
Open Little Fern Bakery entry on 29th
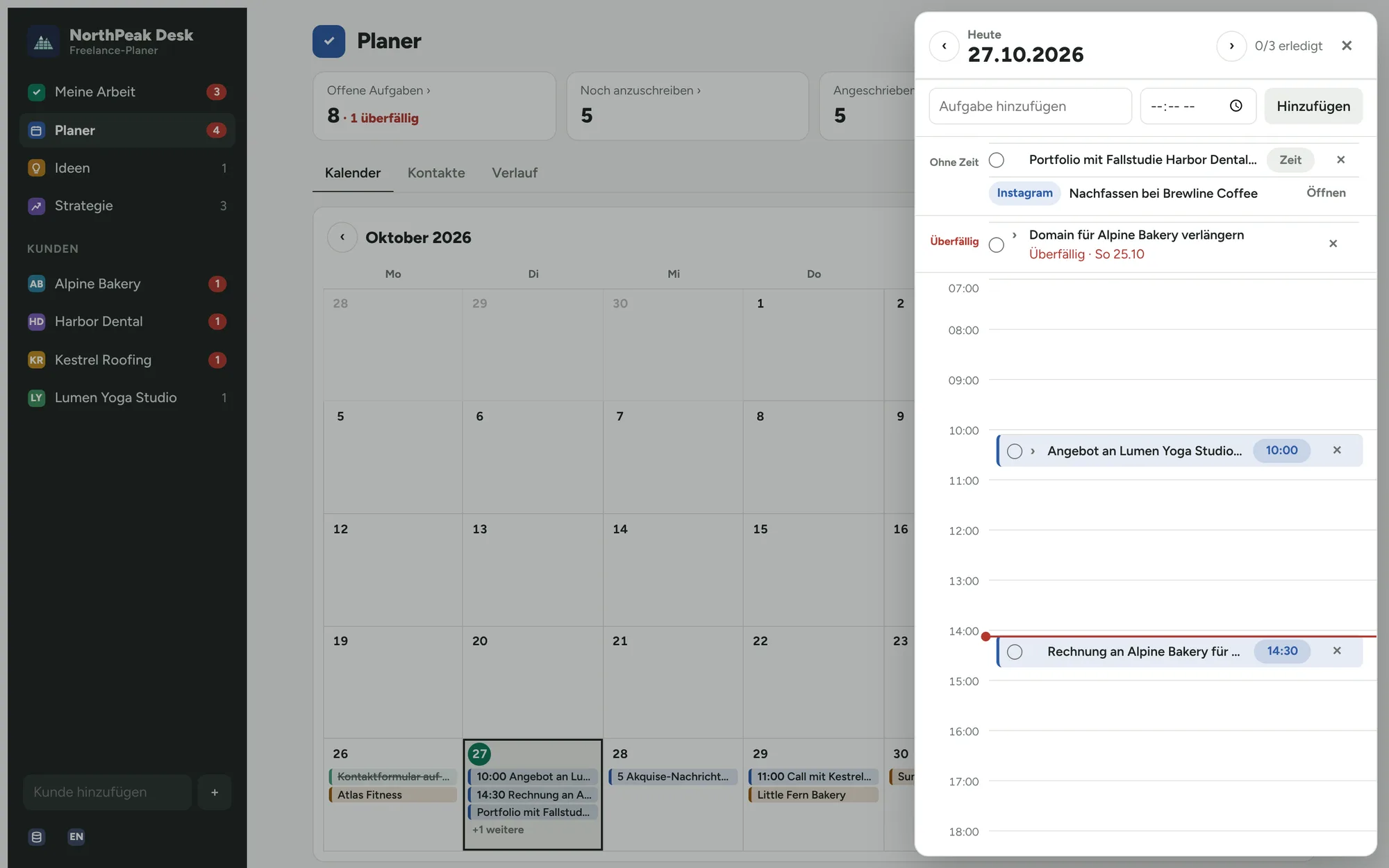[x=813, y=795]
